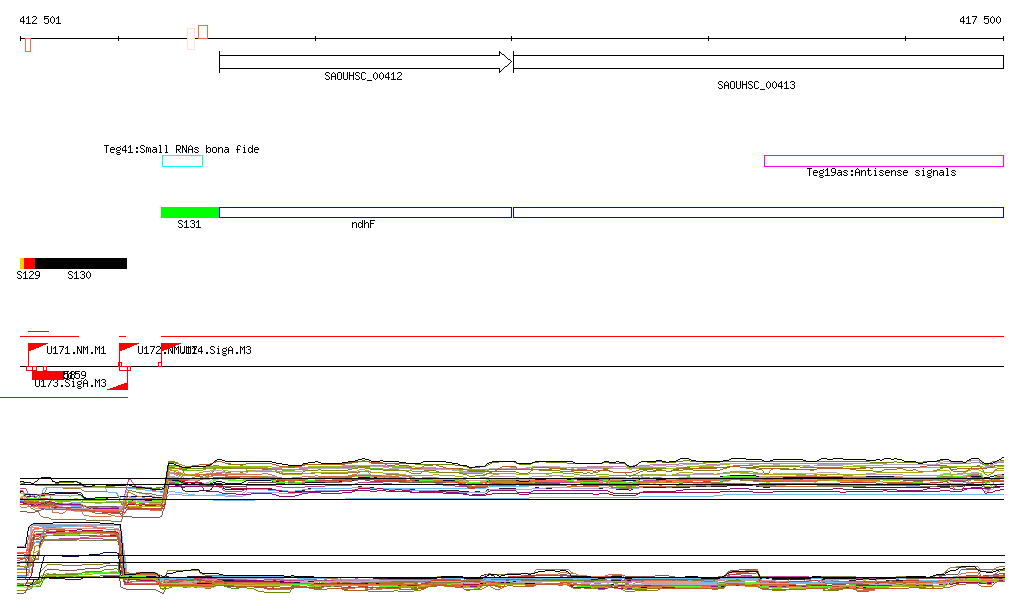Click the black S130 segment bar
This screenshot has height=611, width=1024.
(x=80, y=263)
